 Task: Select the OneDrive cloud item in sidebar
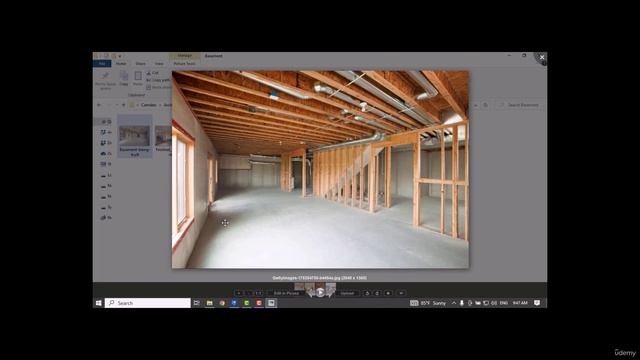pos(105,153)
